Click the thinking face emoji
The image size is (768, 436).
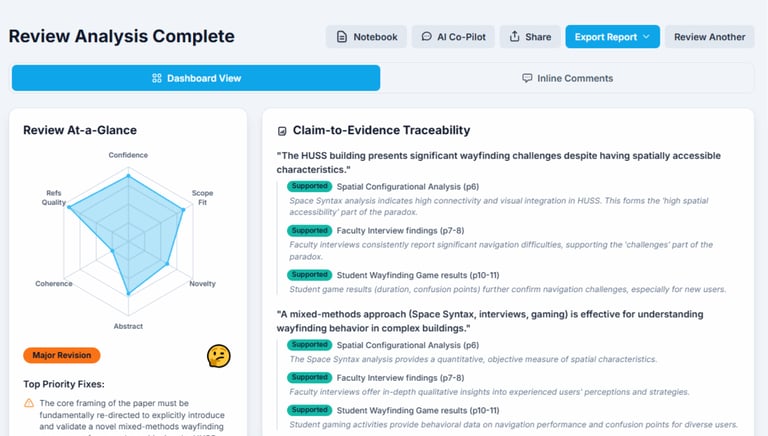tap(219, 355)
